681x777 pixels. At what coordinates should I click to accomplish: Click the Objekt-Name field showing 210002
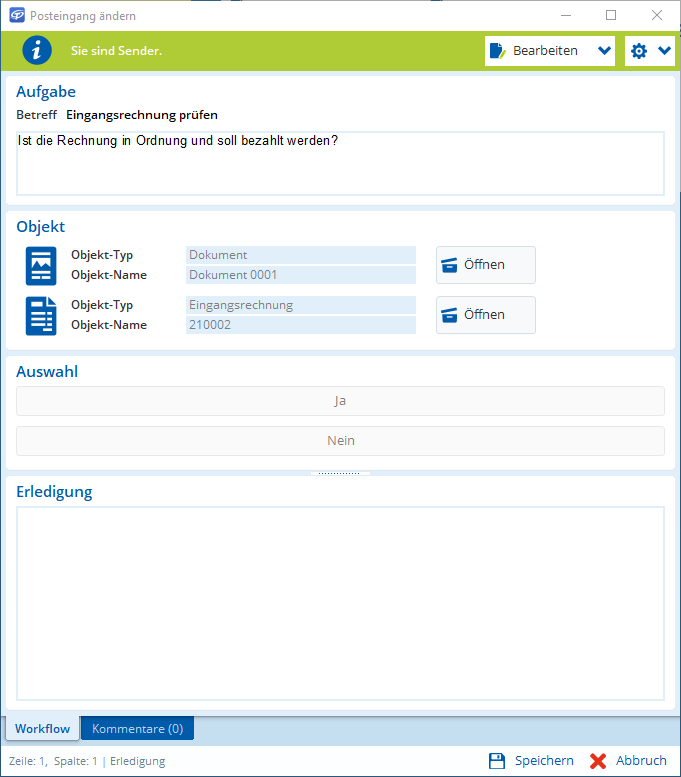(300, 325)
